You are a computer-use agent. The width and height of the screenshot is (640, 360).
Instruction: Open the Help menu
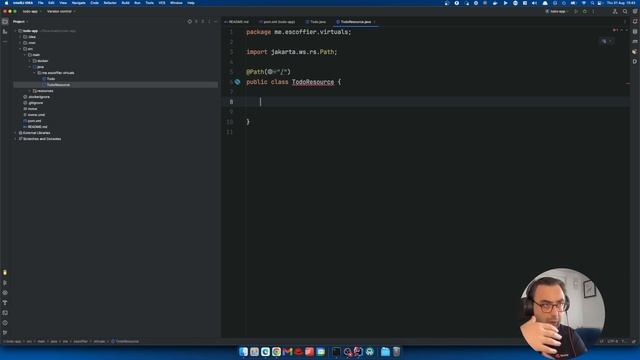pos(191,3)
